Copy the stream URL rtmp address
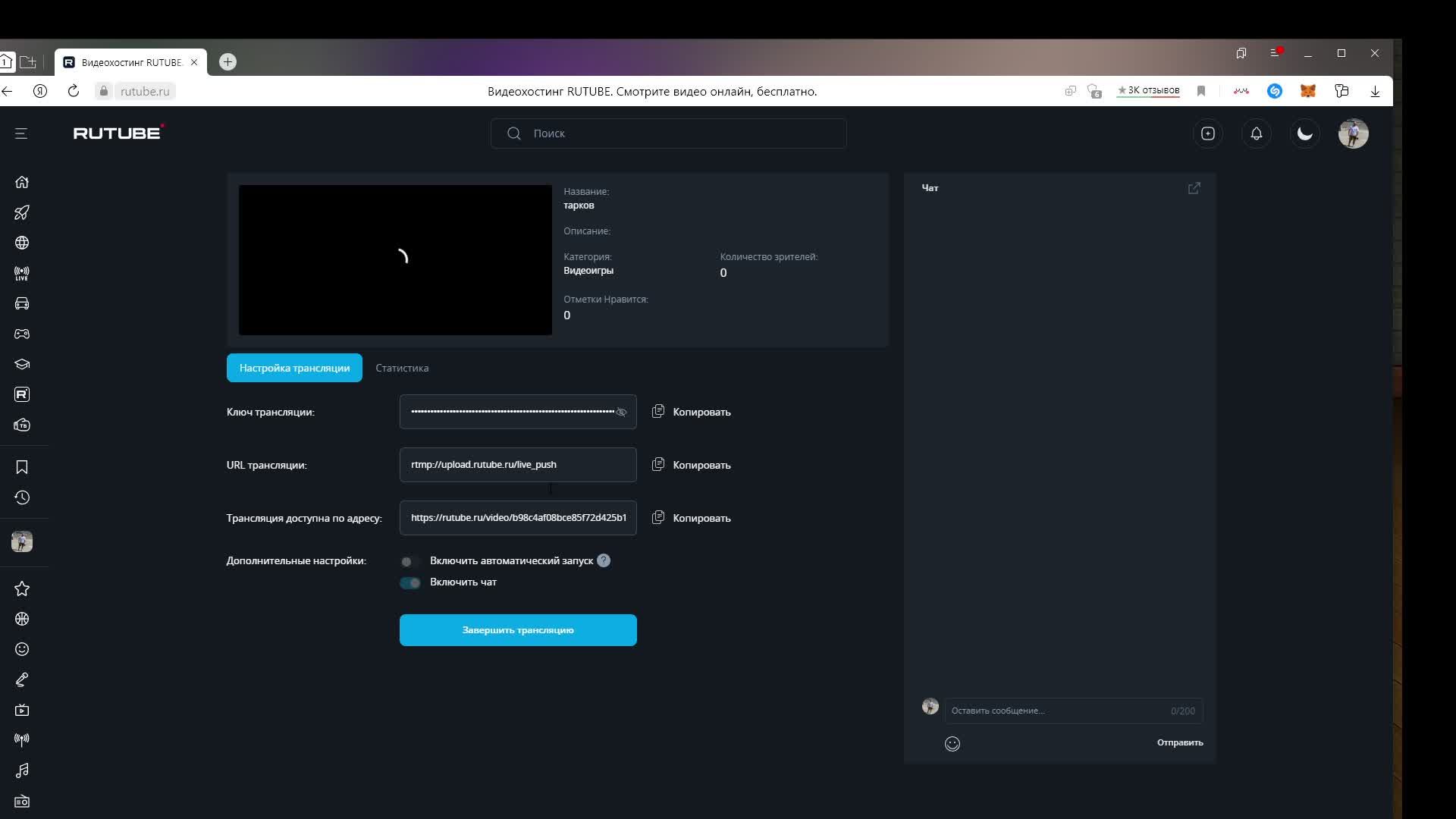Viewport: 1456px width, 819px height. pyautogui.click(x=691, y=465)
